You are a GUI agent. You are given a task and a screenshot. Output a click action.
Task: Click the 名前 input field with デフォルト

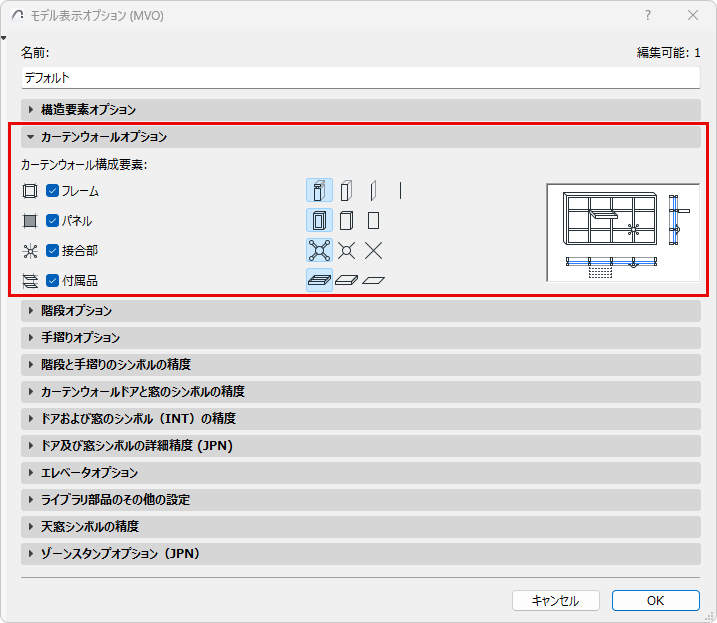(361, 78)
